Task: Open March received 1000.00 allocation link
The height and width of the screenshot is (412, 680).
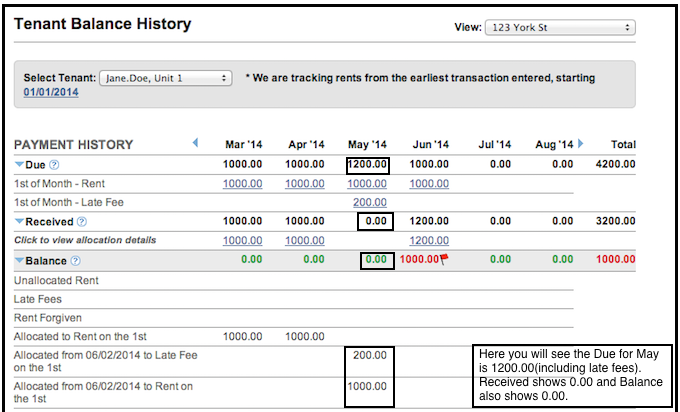Action: pos(242,240)
